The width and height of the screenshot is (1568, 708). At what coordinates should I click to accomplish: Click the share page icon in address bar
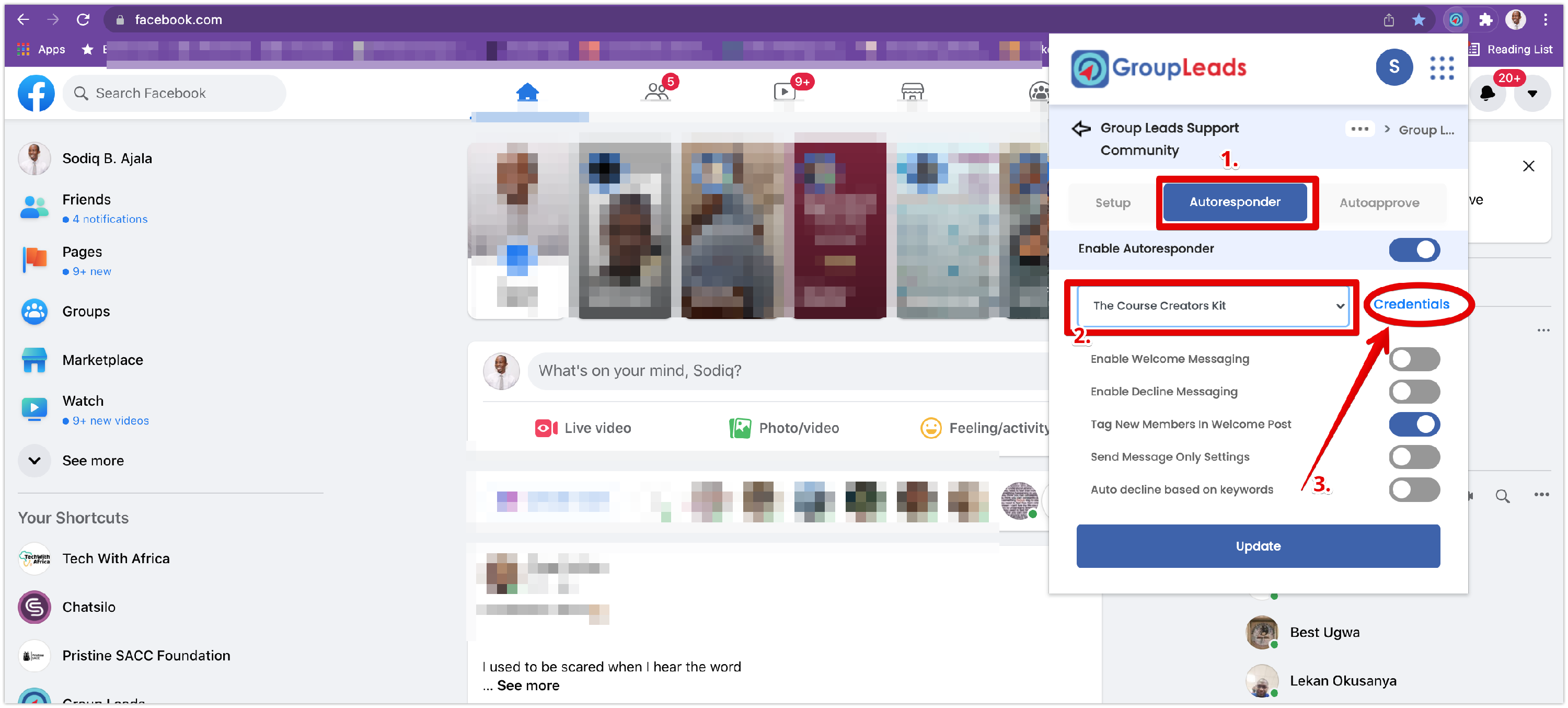[x=1388, y=19]
